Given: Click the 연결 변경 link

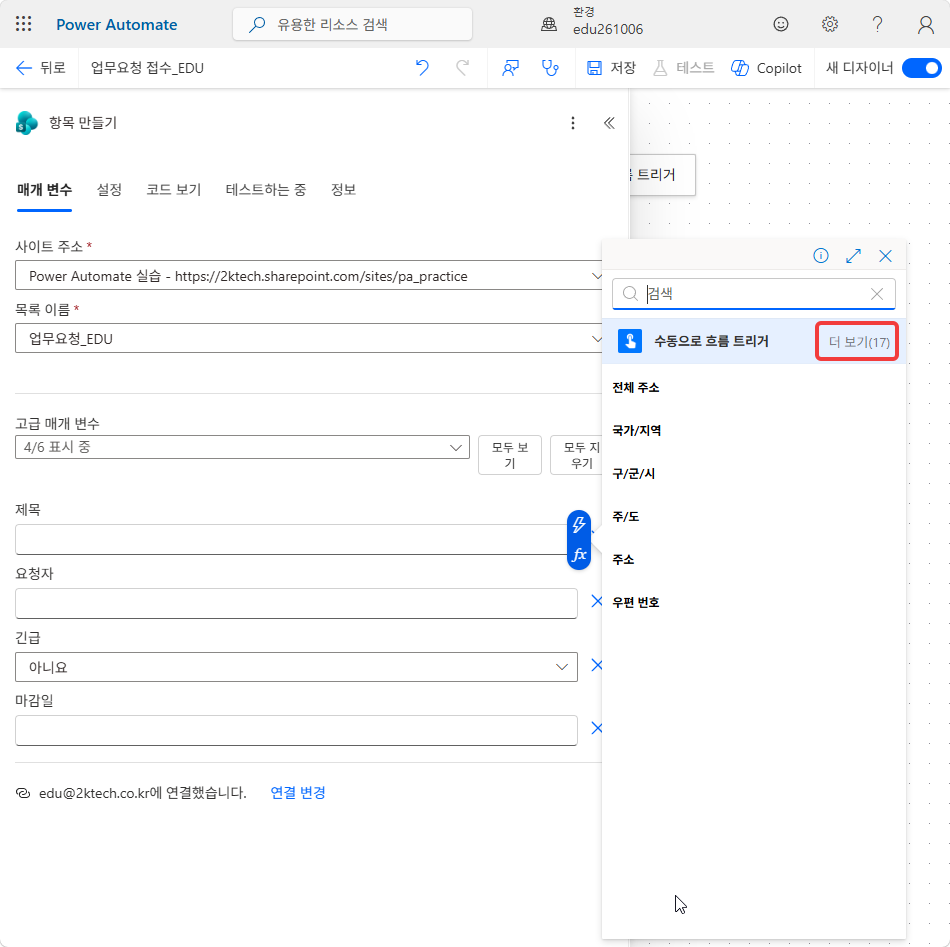Looking at the screenshot, I should coord(297,792).
